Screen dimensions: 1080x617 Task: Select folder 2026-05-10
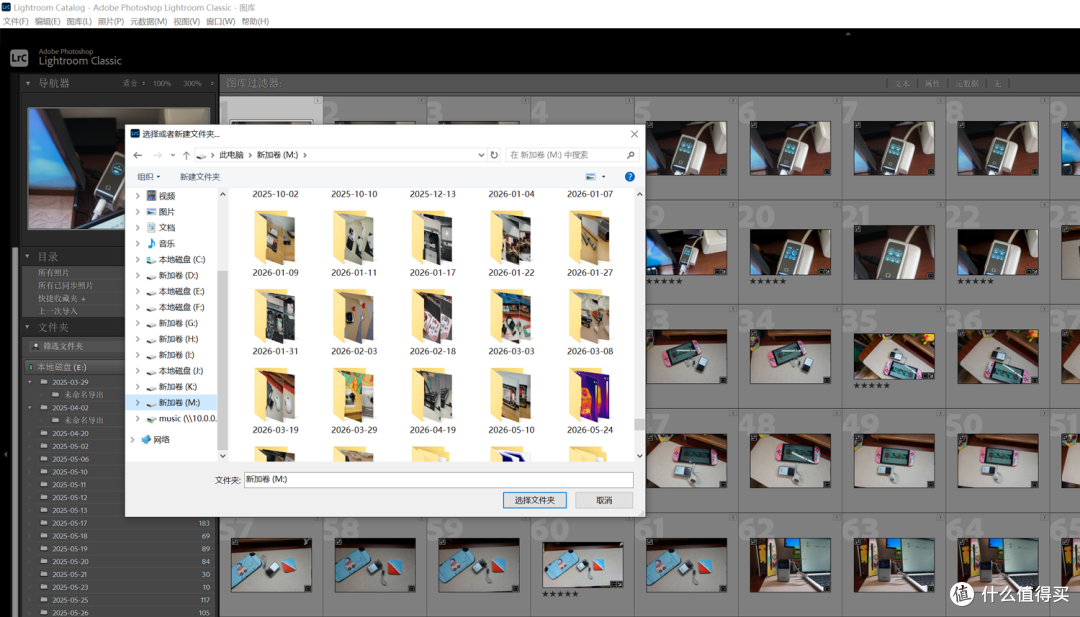(511, 401)
